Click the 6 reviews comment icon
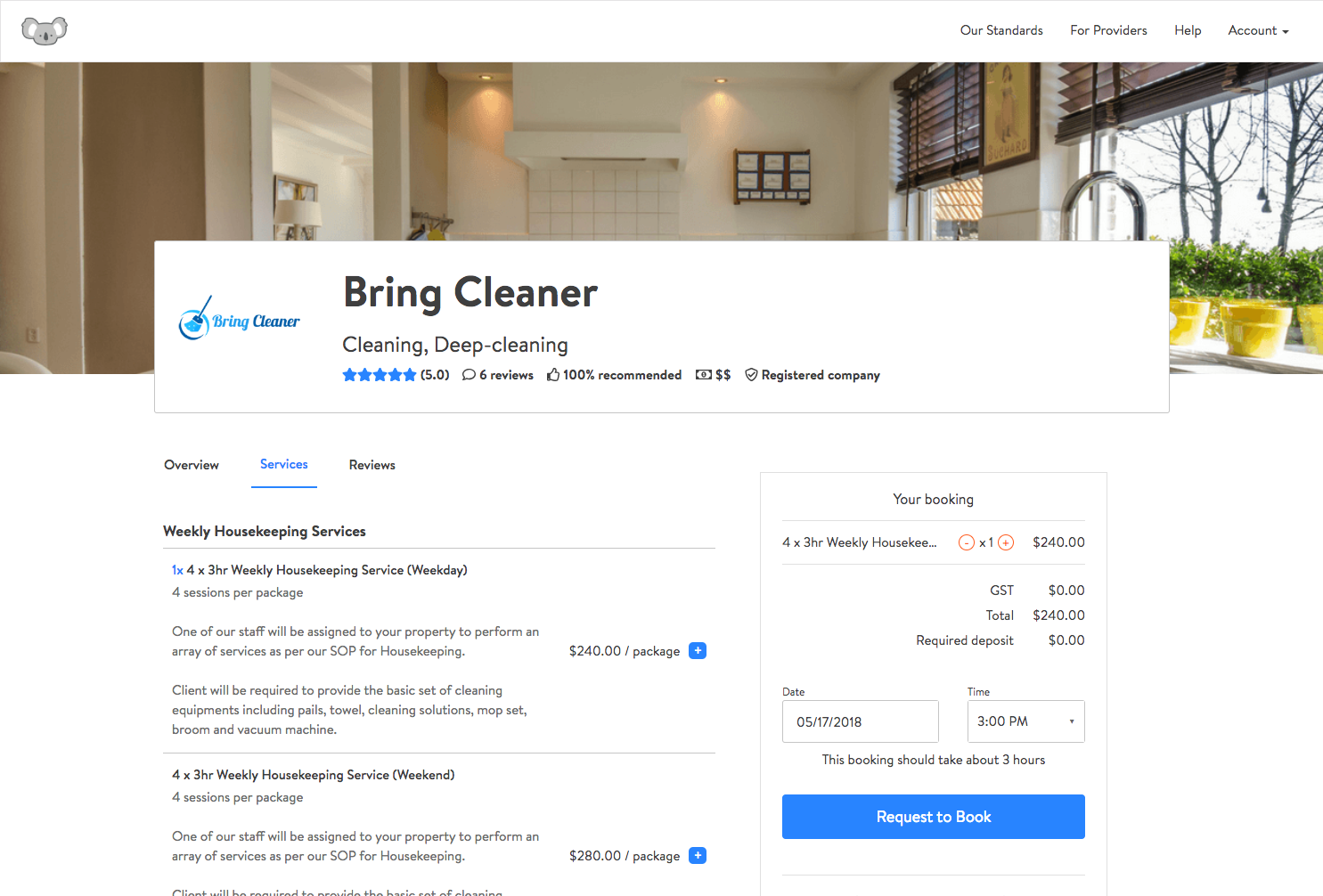This screenshot has width=1323, height=896. tap(469, 375)
